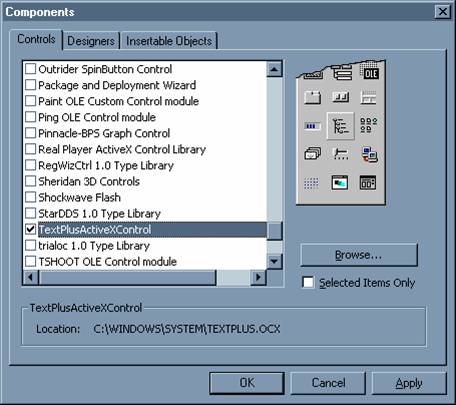Click the dotted grid icon in the preview
Screen dimensions: 456x405
coord(311,183)
